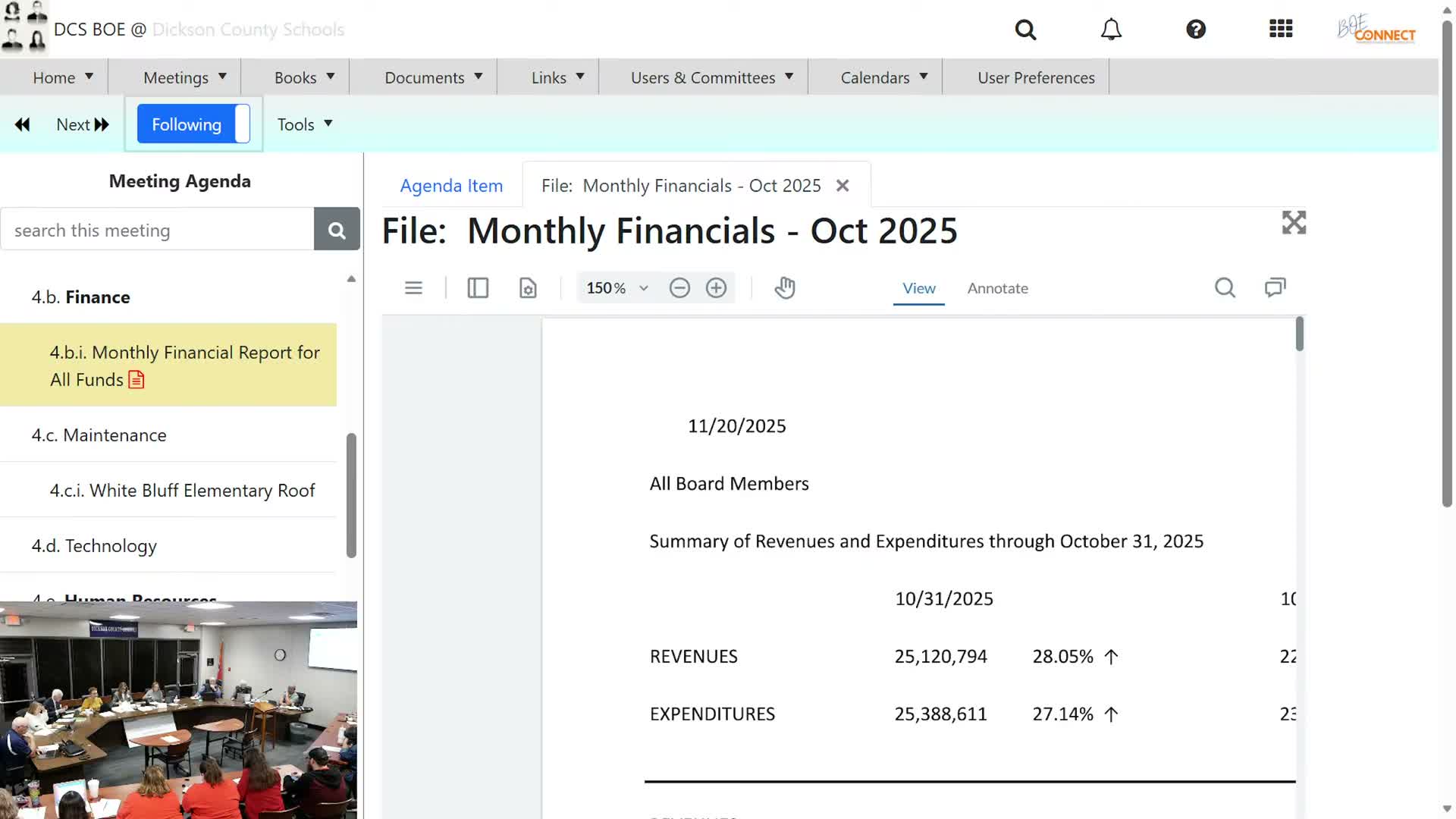
Task: Go to previous item double arrow
Action: pos(23,124)
